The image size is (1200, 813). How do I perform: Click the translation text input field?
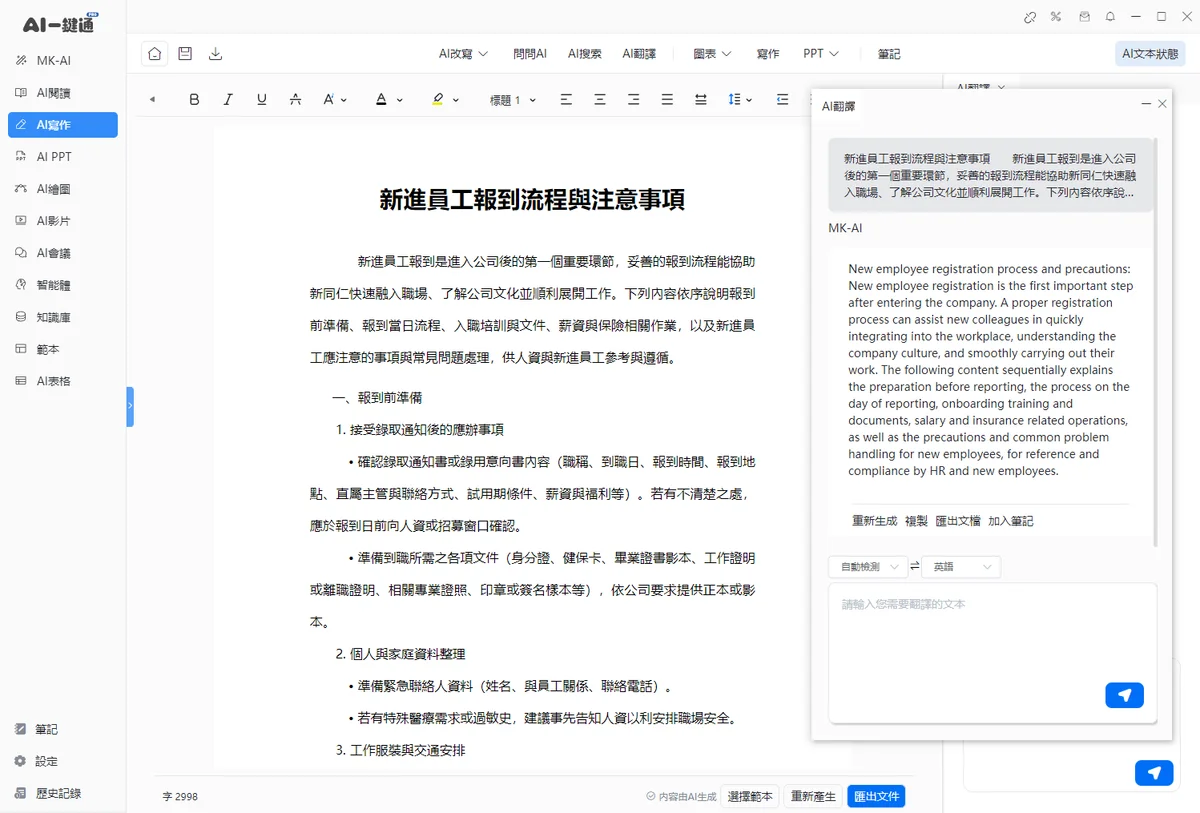[992, 653]
